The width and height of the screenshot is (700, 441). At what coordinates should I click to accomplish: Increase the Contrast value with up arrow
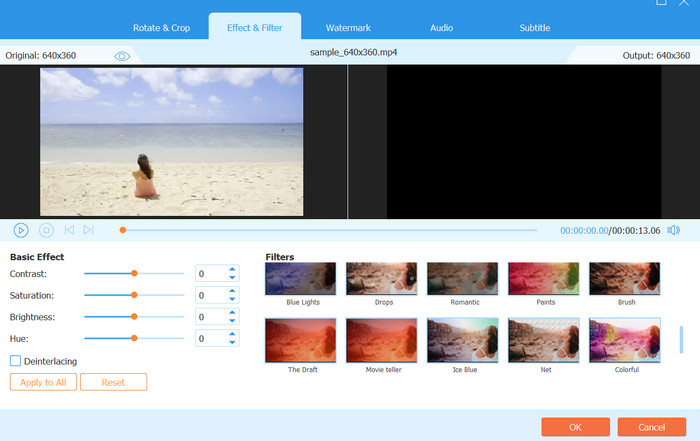(x=232, y=269)
